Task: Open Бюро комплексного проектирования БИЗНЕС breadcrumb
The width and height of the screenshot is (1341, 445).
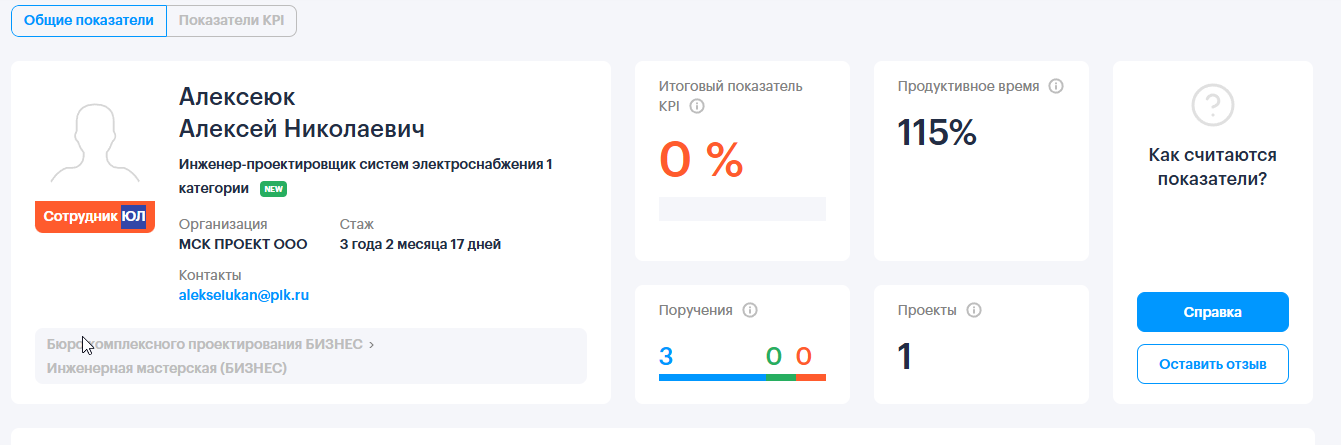Action: pos(203,344)
